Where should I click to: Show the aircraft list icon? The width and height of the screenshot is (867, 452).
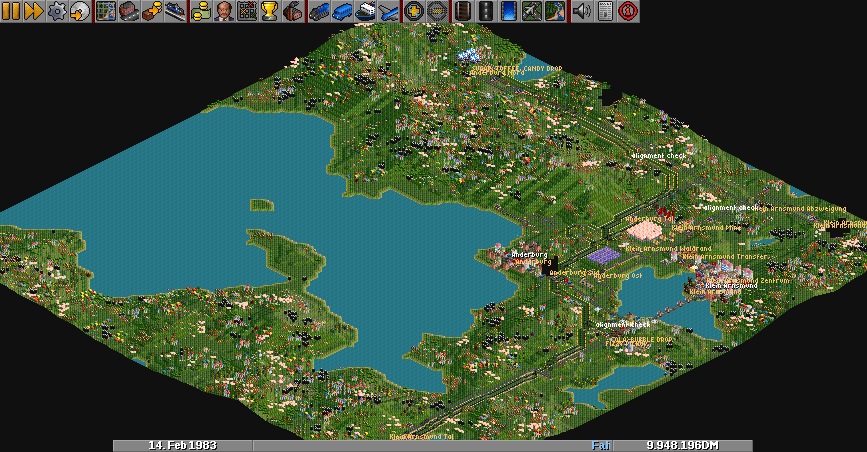pyautogui.click(x=388, y=11)
